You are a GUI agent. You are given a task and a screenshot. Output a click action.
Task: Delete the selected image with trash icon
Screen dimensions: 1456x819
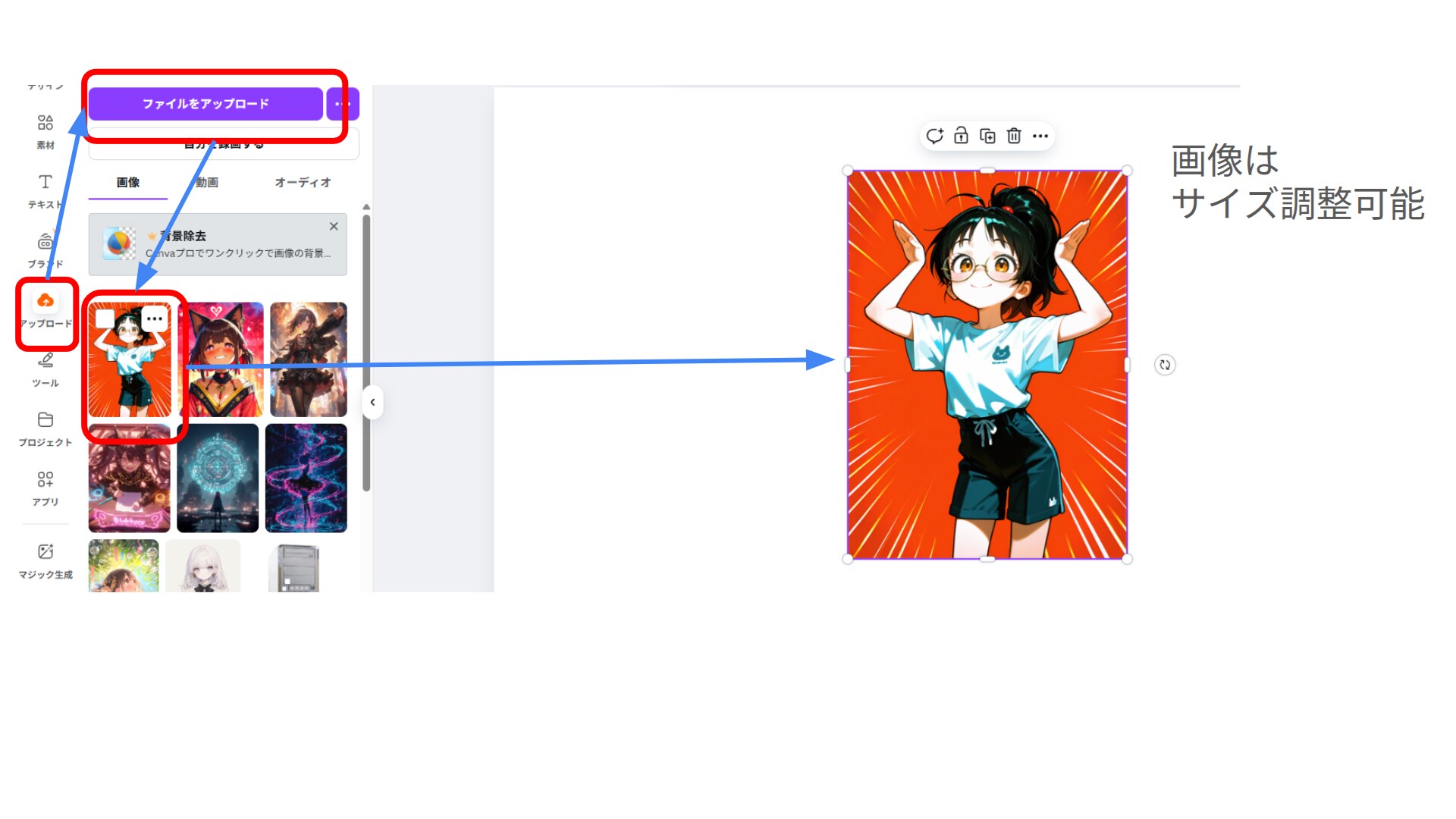[x=1014, y=136]
